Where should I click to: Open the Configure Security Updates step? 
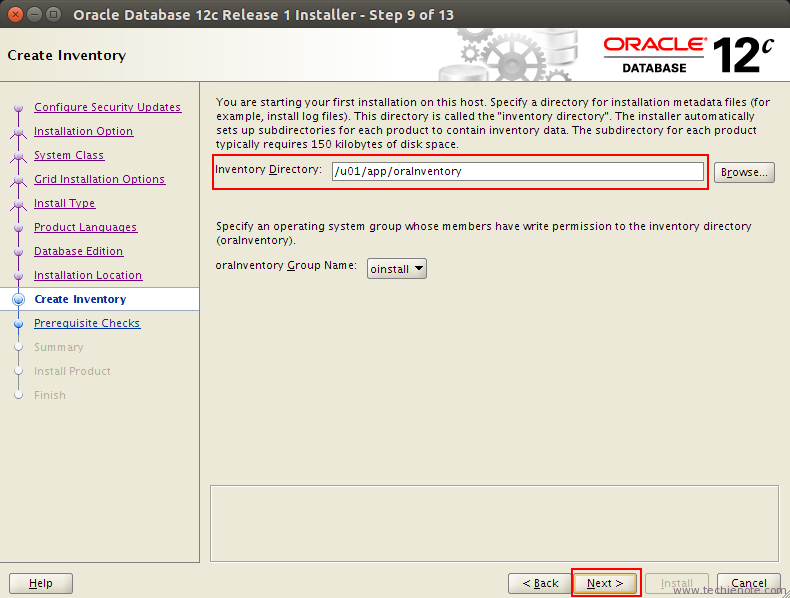pos(107,107)
